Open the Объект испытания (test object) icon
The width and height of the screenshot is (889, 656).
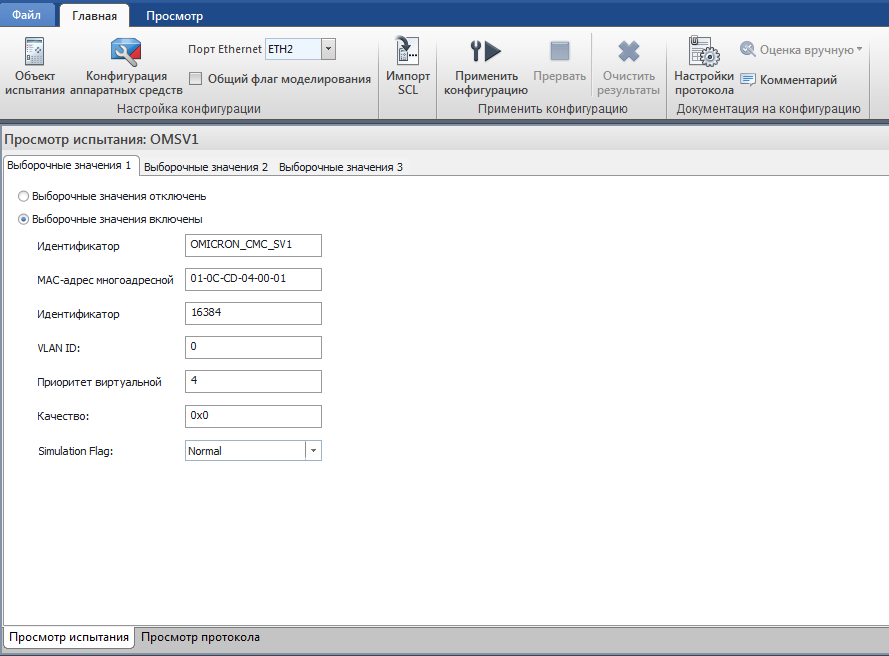35,52
